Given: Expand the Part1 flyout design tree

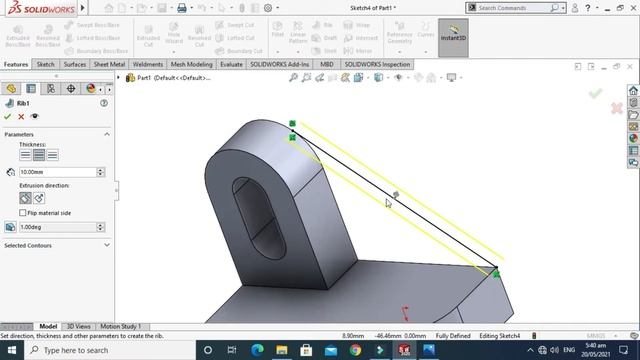Looking at the screenshot, I should (118, 78).
